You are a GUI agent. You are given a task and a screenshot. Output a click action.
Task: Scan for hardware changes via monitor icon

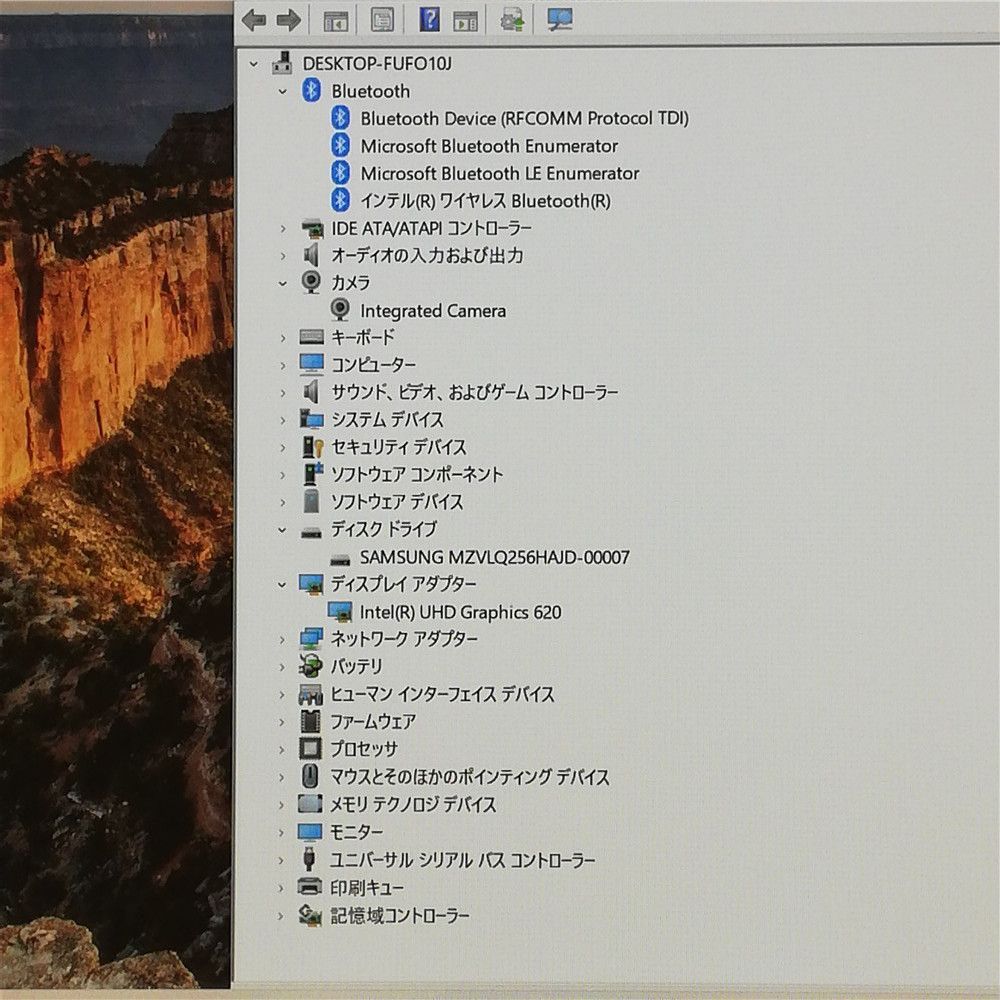(x=560, y=20)
